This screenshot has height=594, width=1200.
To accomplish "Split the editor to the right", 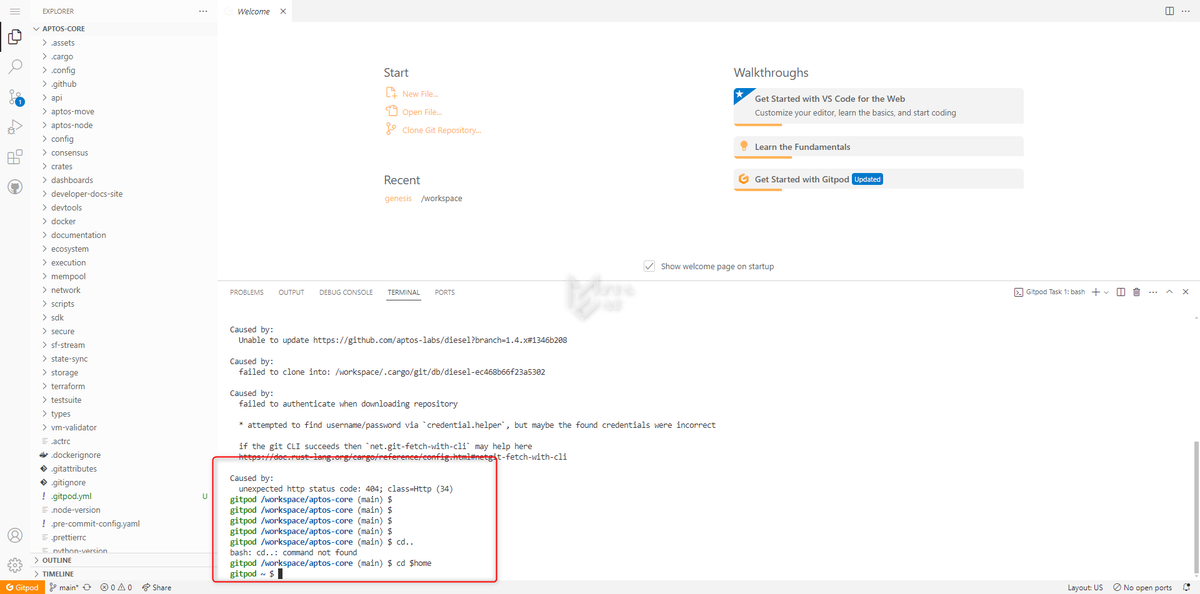I will click(x=1170, y=11).
